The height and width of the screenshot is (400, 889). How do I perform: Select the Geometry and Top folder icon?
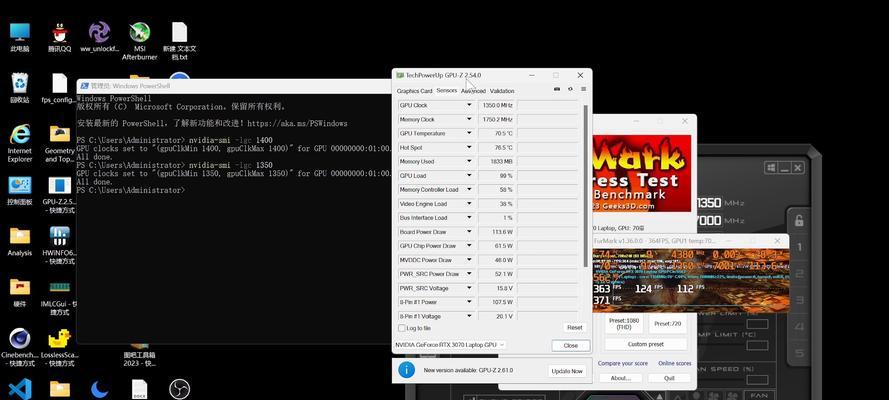pos(60,143)
